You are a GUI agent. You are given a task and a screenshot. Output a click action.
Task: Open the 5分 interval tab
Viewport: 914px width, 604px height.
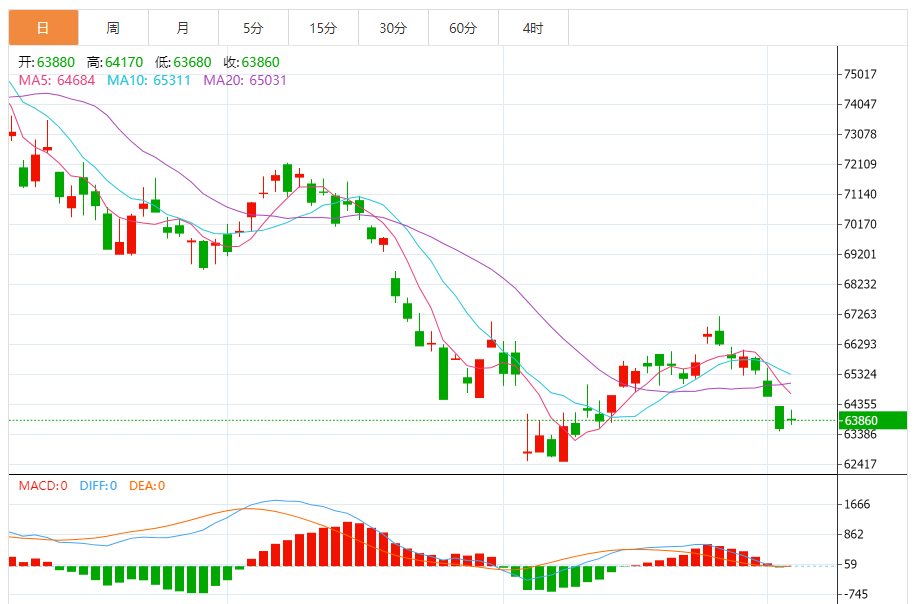pyautogui.click(x=253, y=27)
